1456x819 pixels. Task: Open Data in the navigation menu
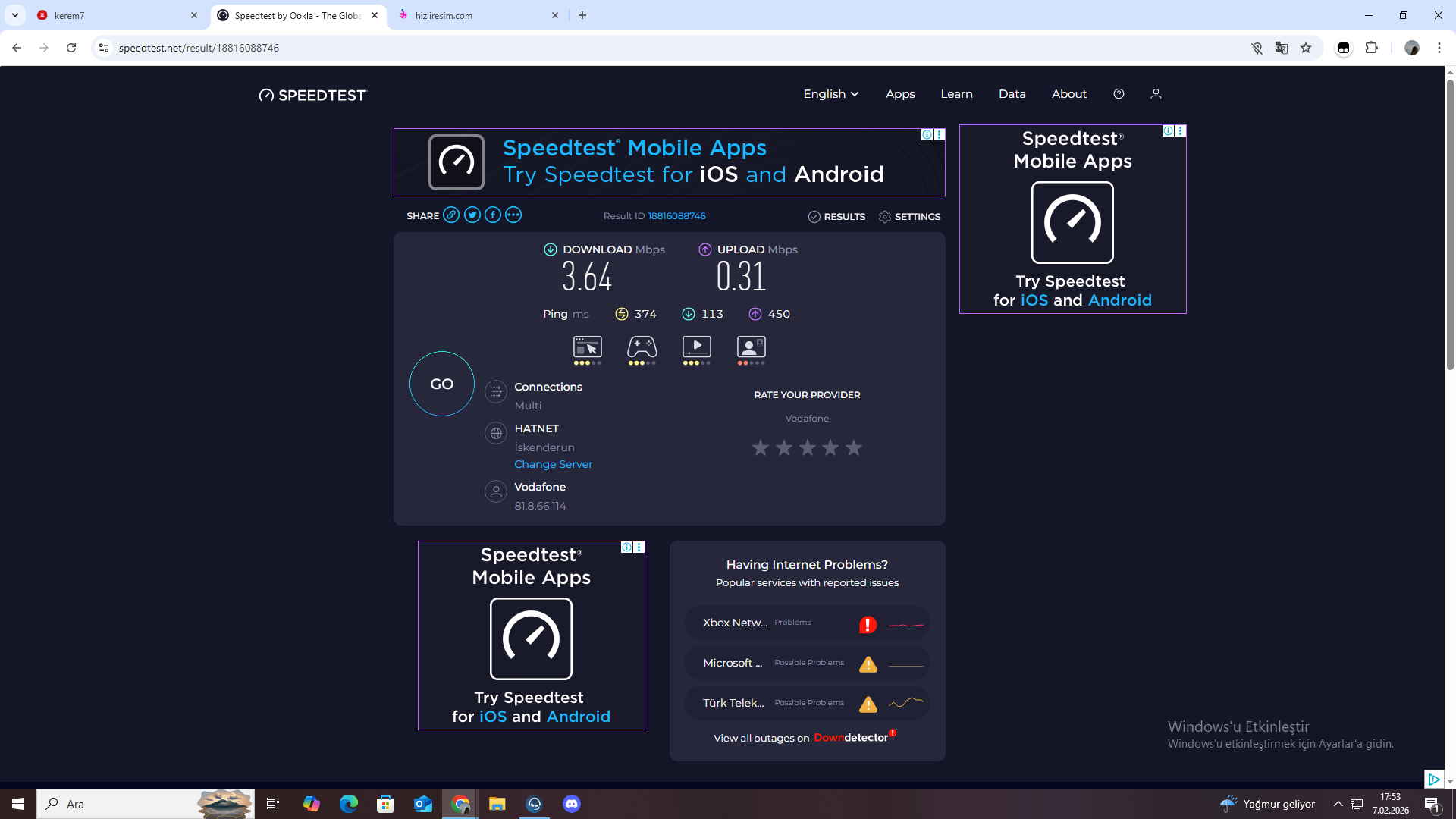point(1012,94)
